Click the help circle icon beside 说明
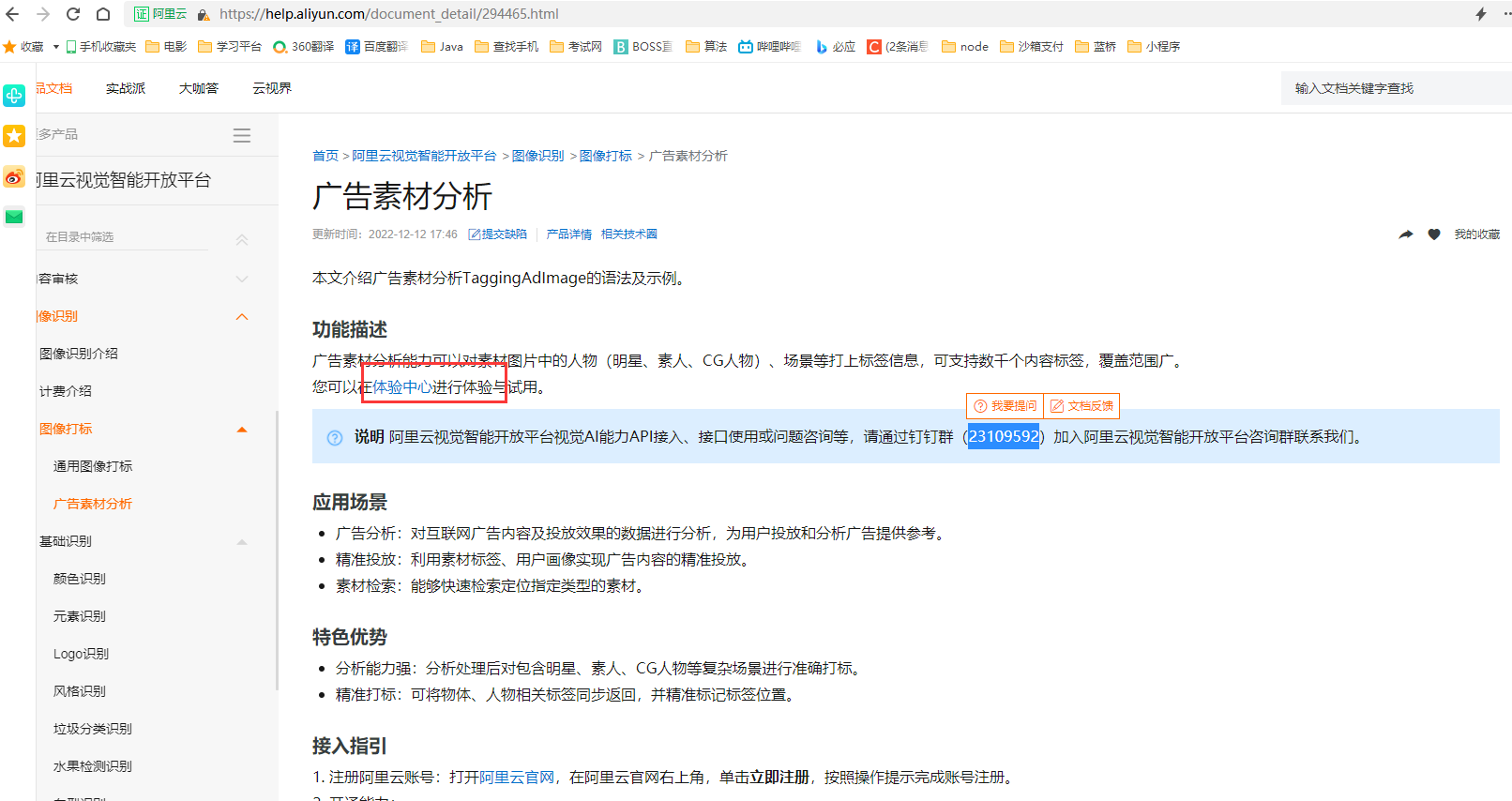This screenshot has height=801, width=1512. click(x=335, y=438)
